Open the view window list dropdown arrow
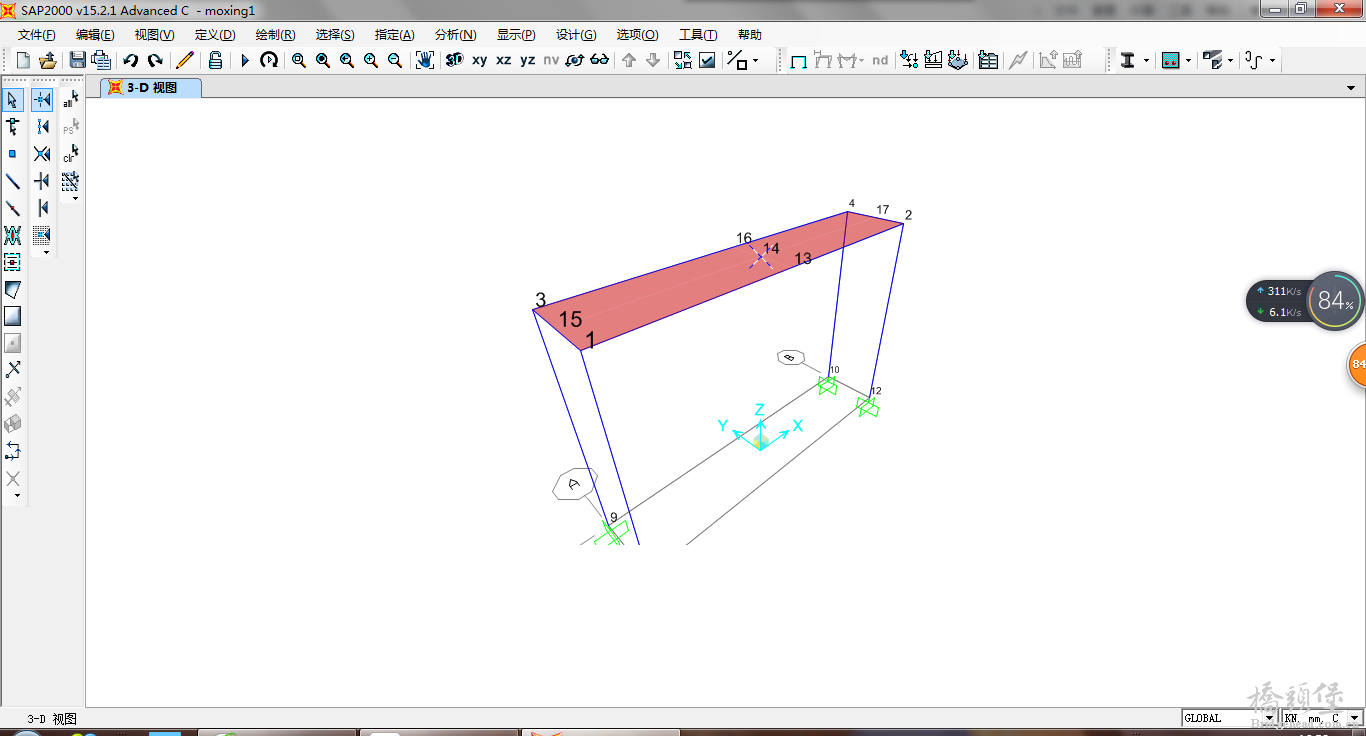1366x736 pixels. 1352,88
